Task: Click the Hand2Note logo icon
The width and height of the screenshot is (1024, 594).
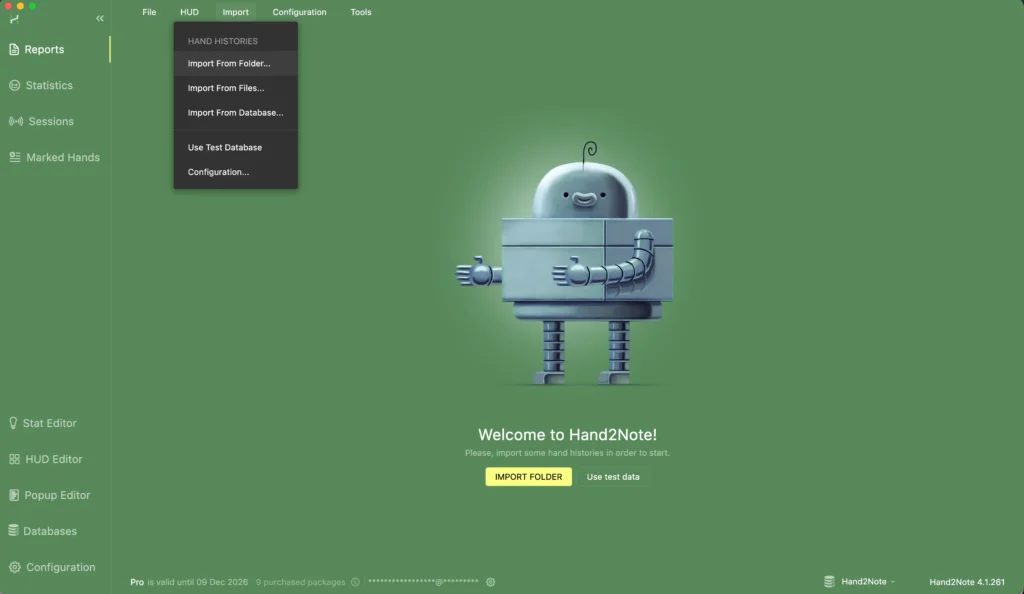Action: (x=14, y=19)
